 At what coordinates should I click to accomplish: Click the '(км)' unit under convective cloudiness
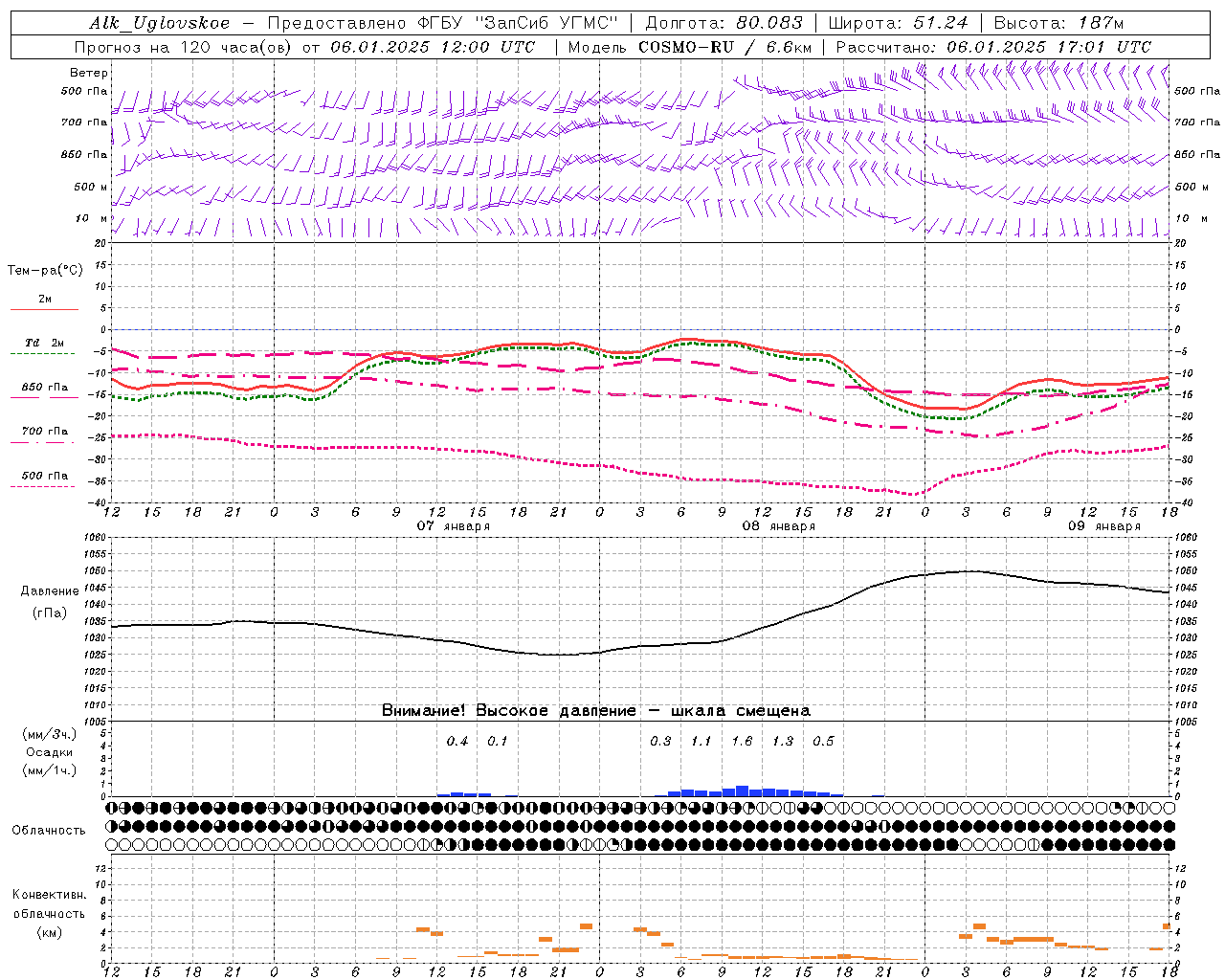[49, 931]
